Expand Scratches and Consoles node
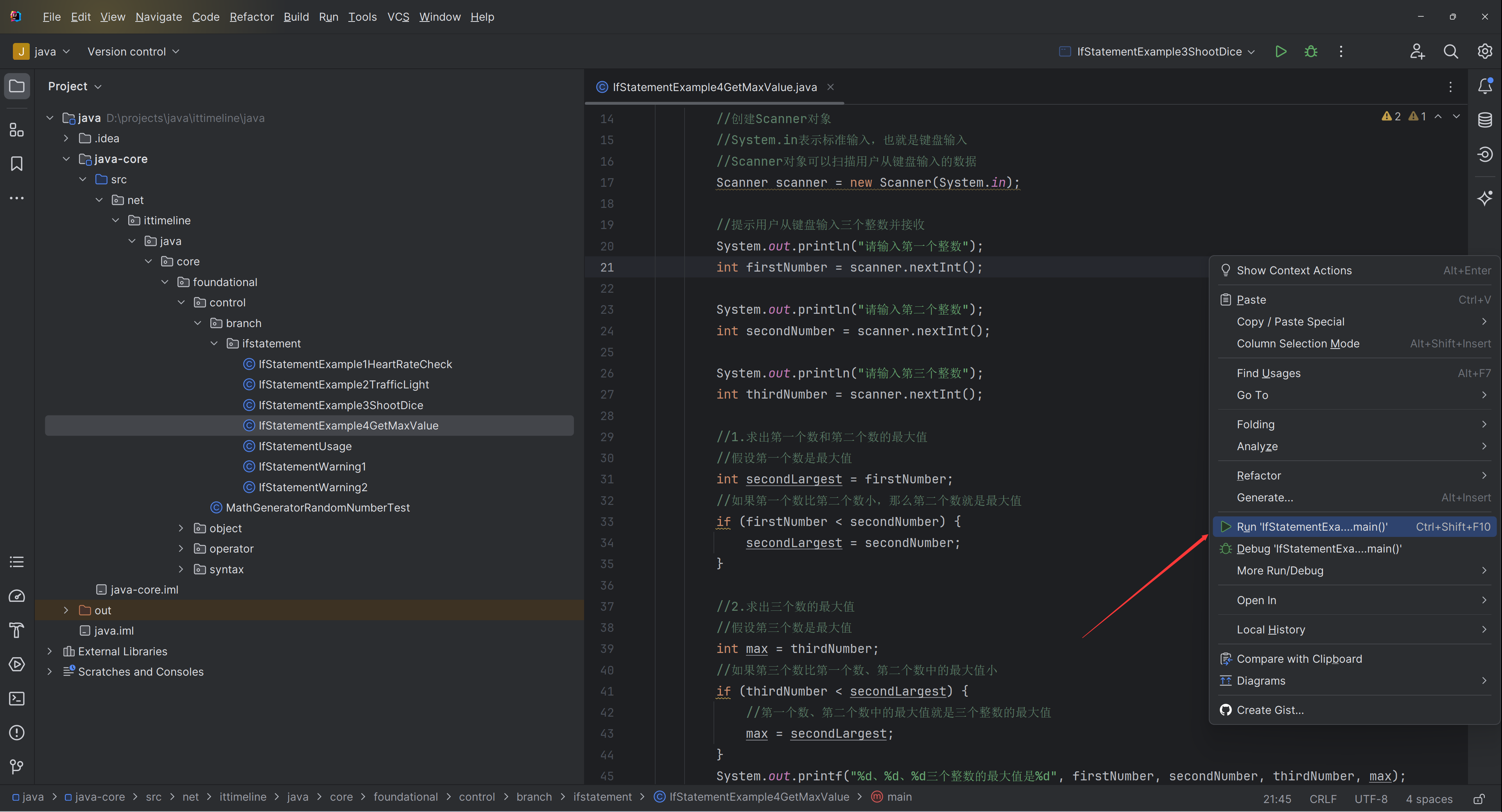Screen dimensions: 1502x812 pos(50,671)
